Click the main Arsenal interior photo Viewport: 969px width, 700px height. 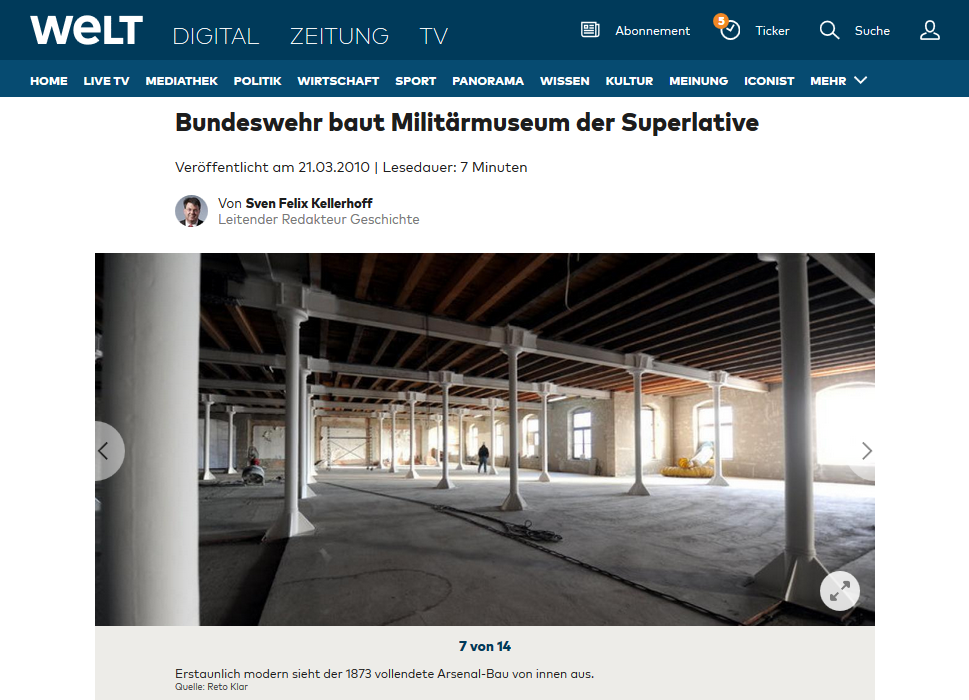(x=484, y=439)
